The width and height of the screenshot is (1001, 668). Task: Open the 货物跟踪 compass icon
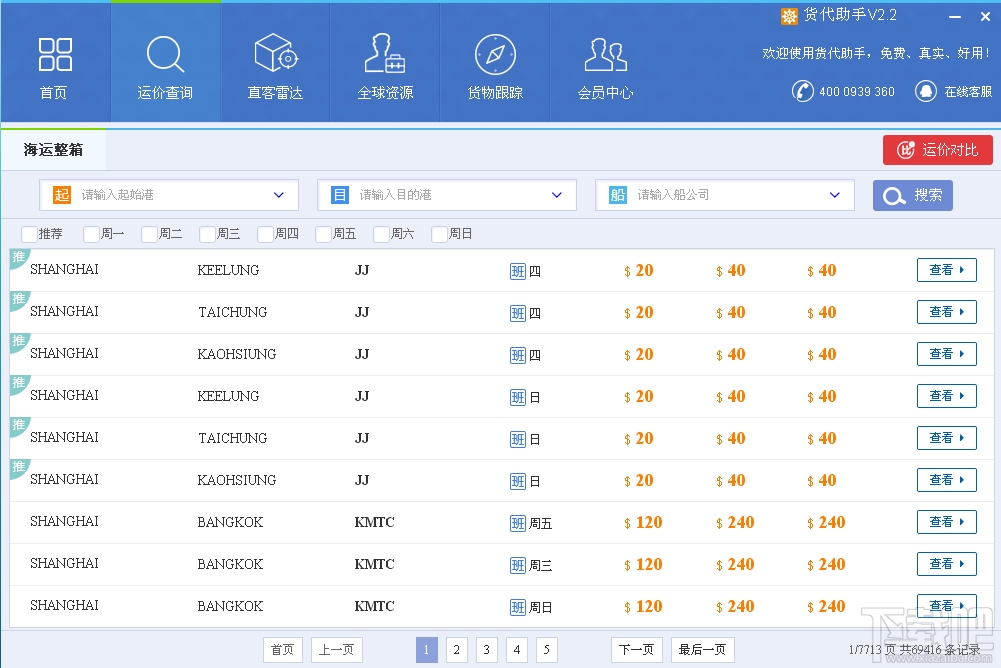[x=495, y=54]
